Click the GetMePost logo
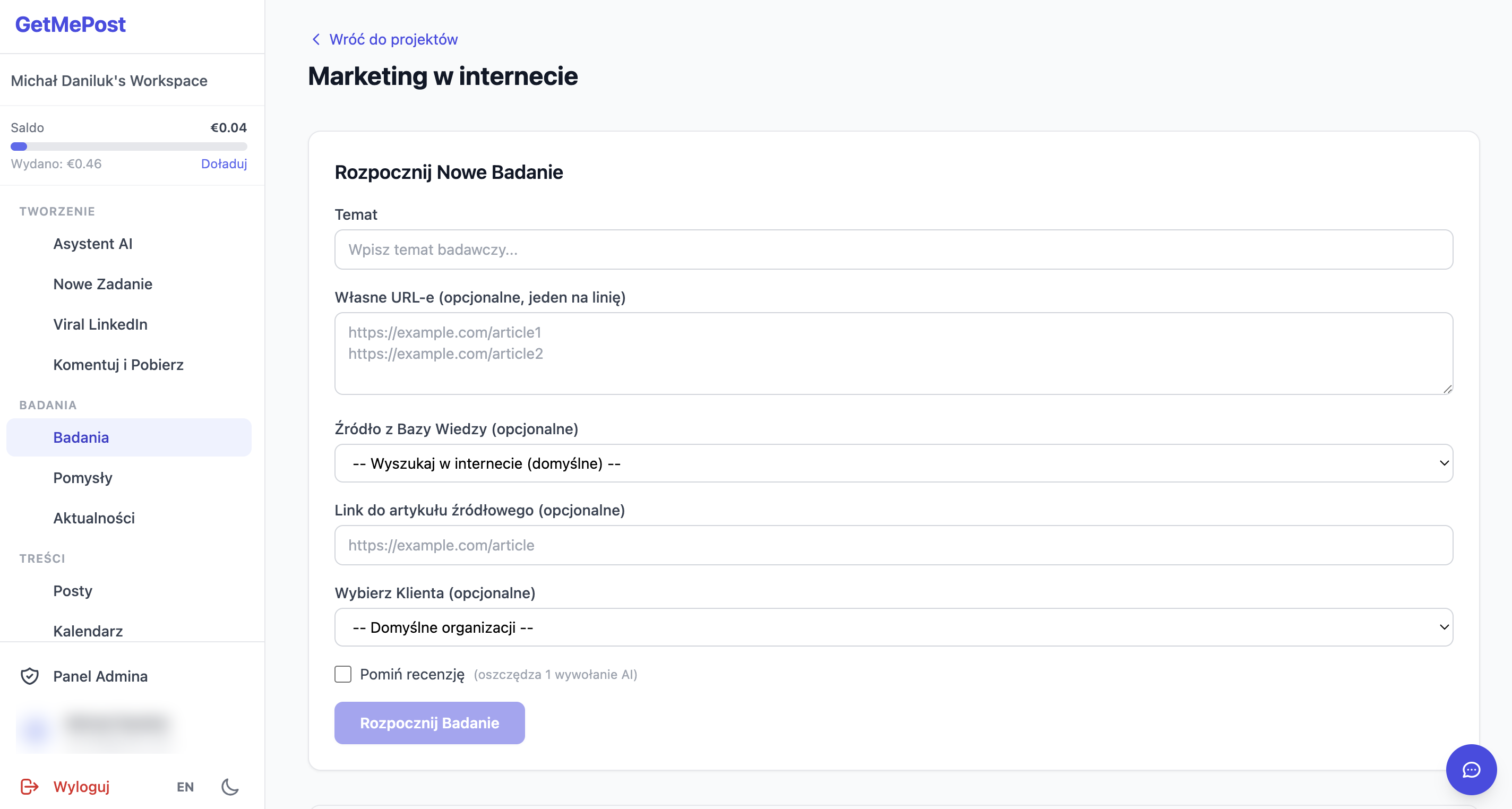 click(71, 24)
